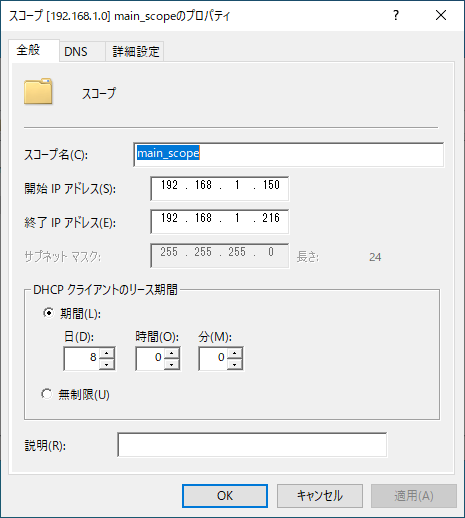Click the キャンセル button
Screen dimensions: 465x518
coord(320,496)
